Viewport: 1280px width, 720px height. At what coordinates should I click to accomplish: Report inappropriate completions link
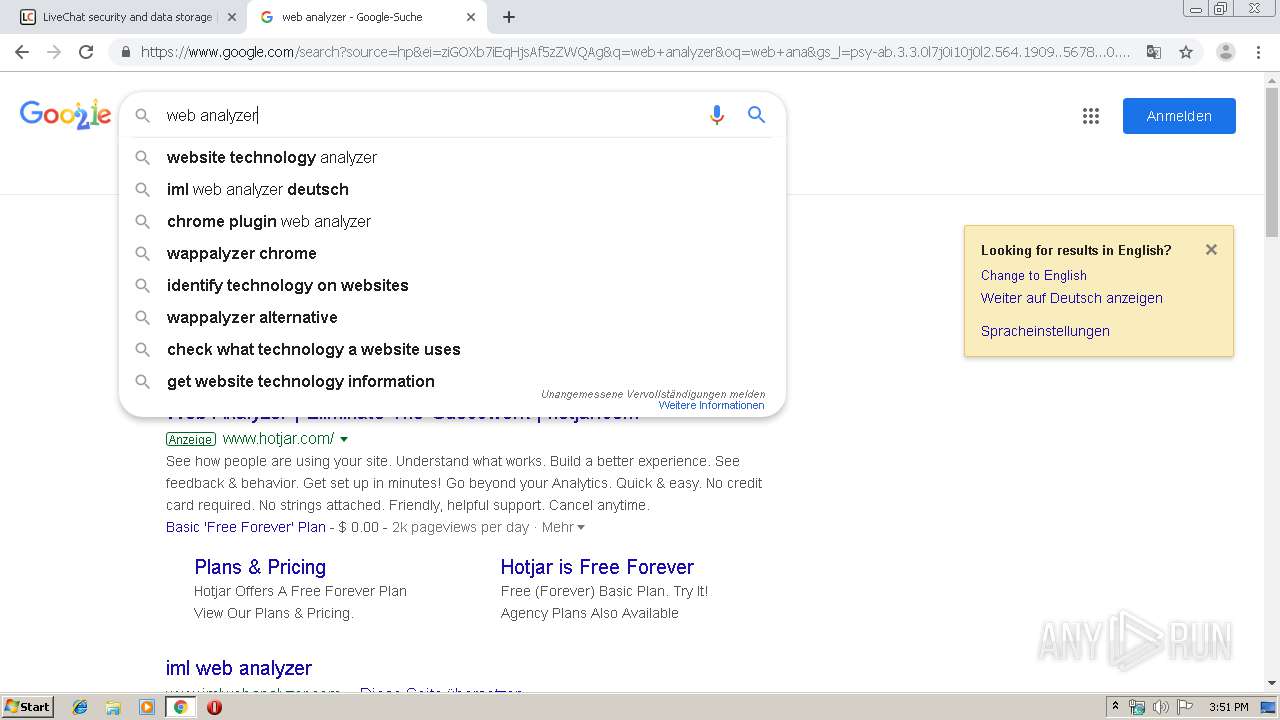(x=653, y=394)
